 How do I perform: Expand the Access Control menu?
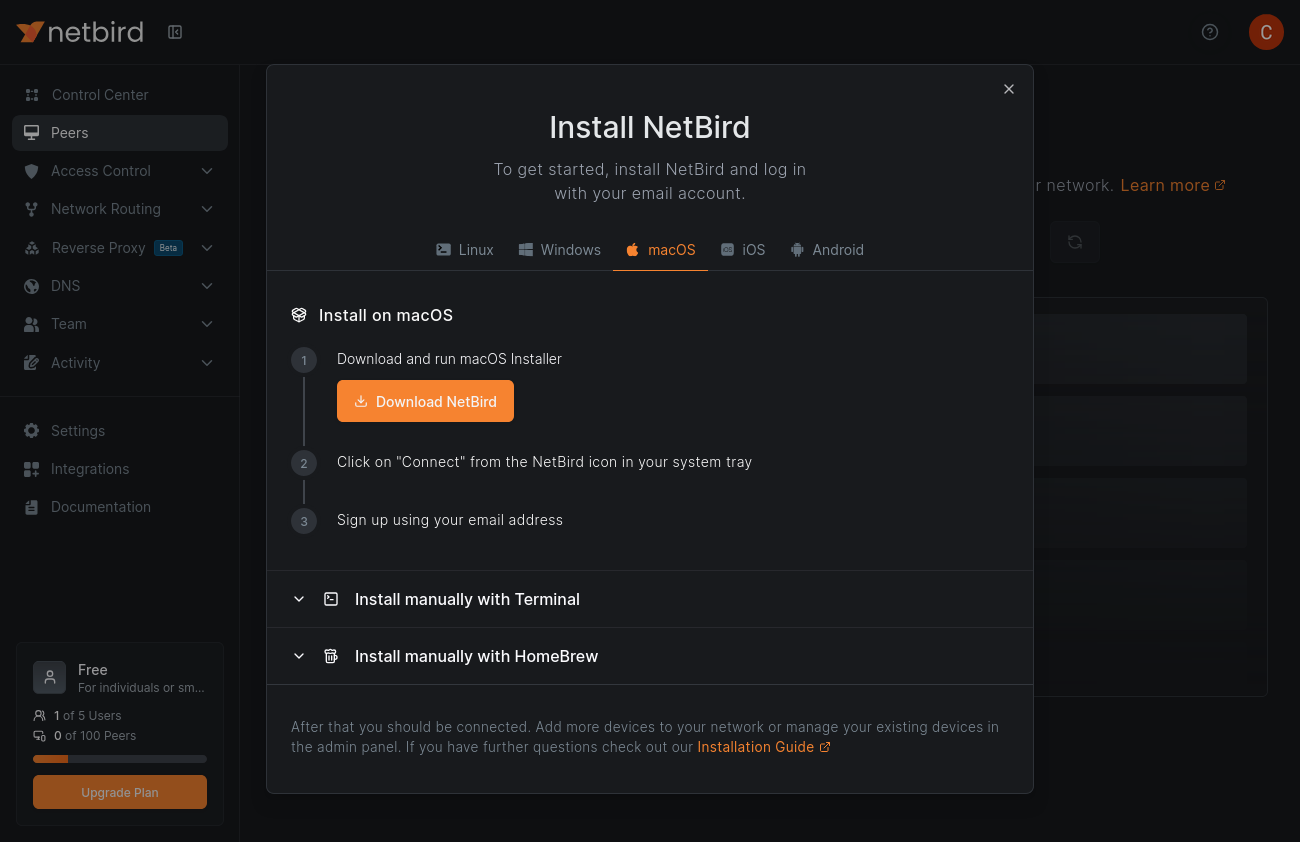tap(120, 171)
